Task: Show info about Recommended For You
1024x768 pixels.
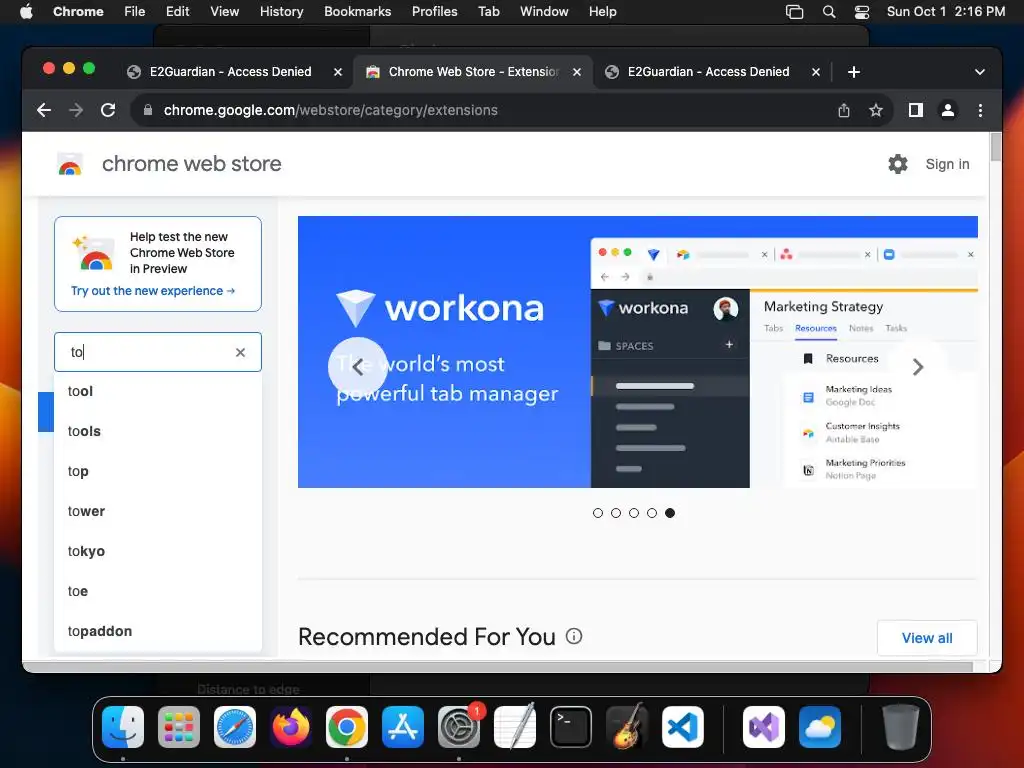Action: pyautogui.click(x=574, y=636)
